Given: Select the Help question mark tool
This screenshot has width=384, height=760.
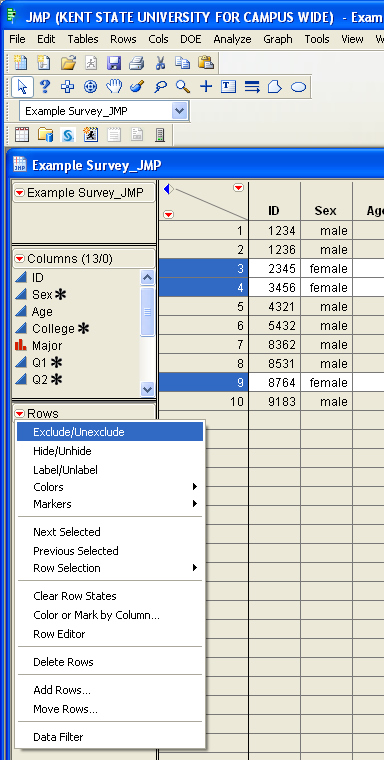Looking at the screenshot, I should 45,87.
